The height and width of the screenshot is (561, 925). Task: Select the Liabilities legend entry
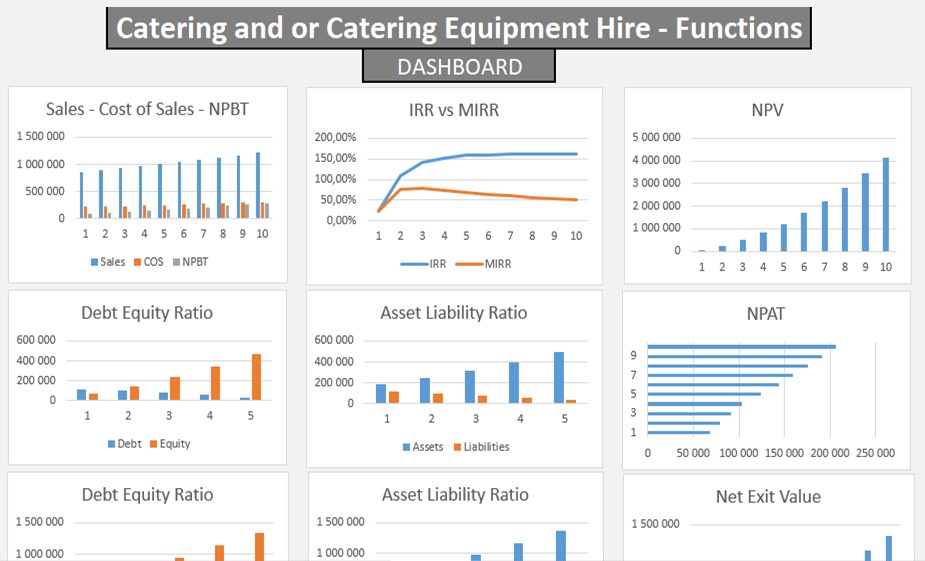pyautogui.click(x=481, y=447)
